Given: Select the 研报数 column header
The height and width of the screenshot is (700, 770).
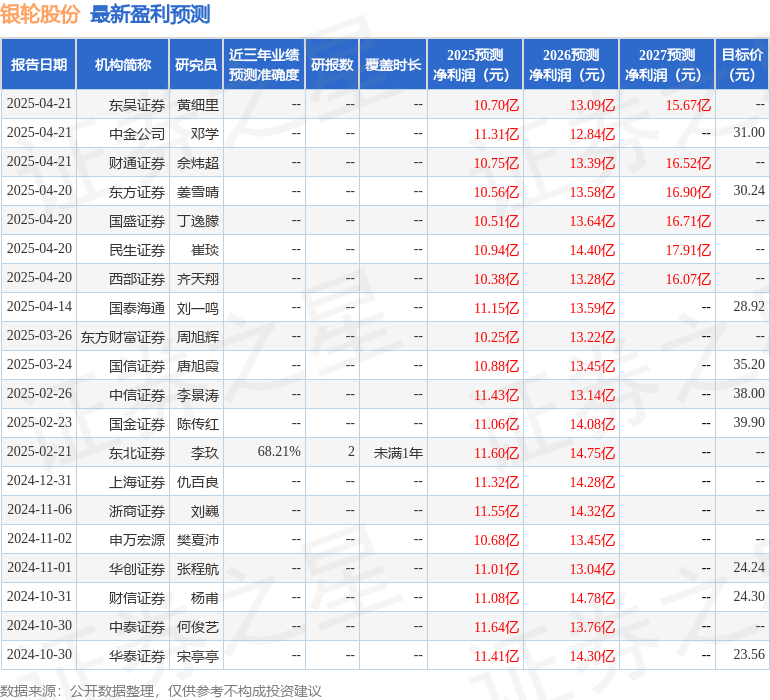Looking at the screenshot, I should tap(332, 64).
